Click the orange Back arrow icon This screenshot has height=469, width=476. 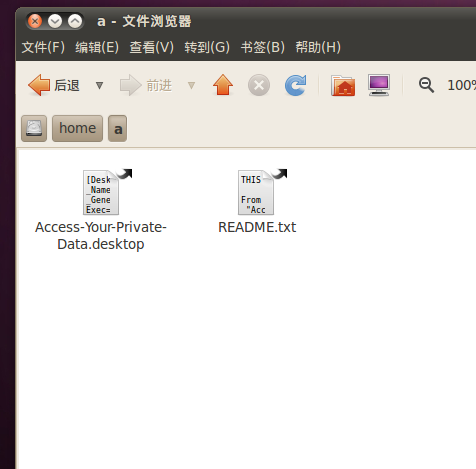point(39,85)
